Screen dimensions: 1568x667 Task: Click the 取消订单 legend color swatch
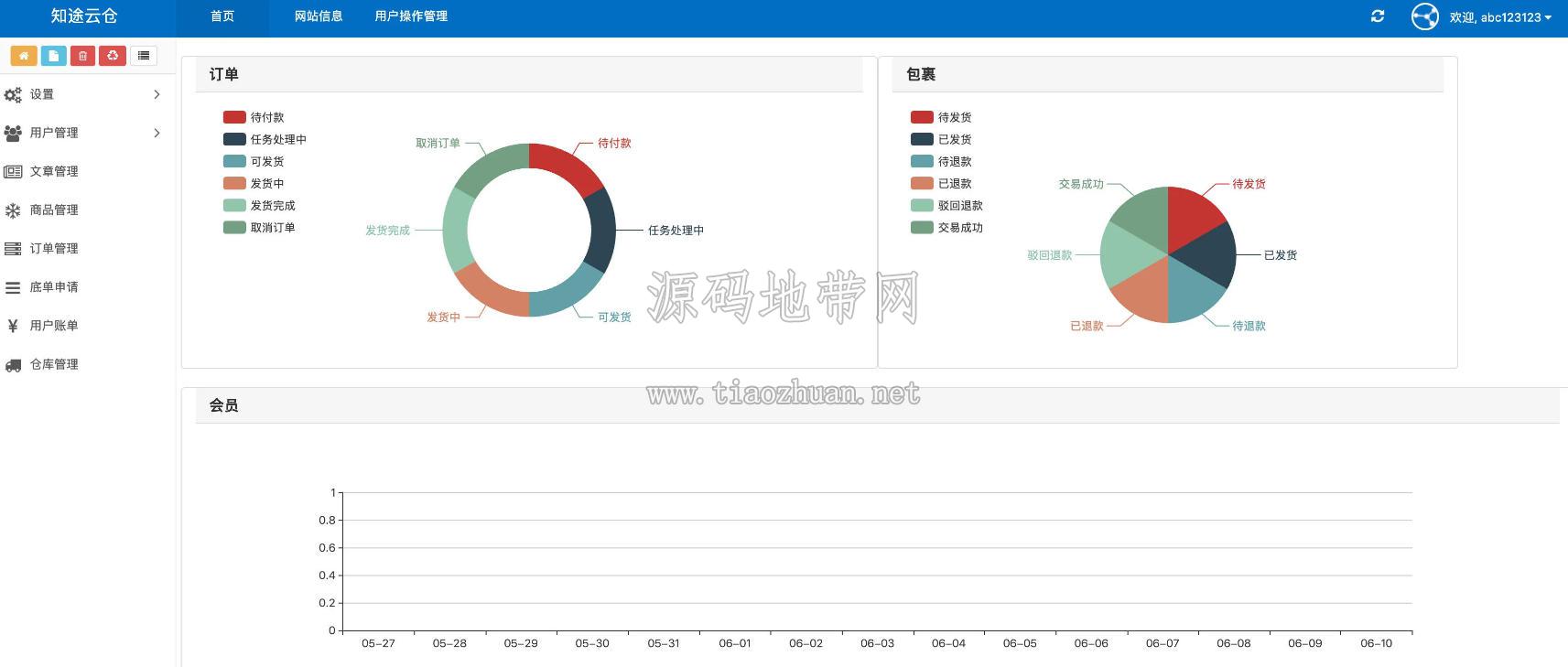234,227
